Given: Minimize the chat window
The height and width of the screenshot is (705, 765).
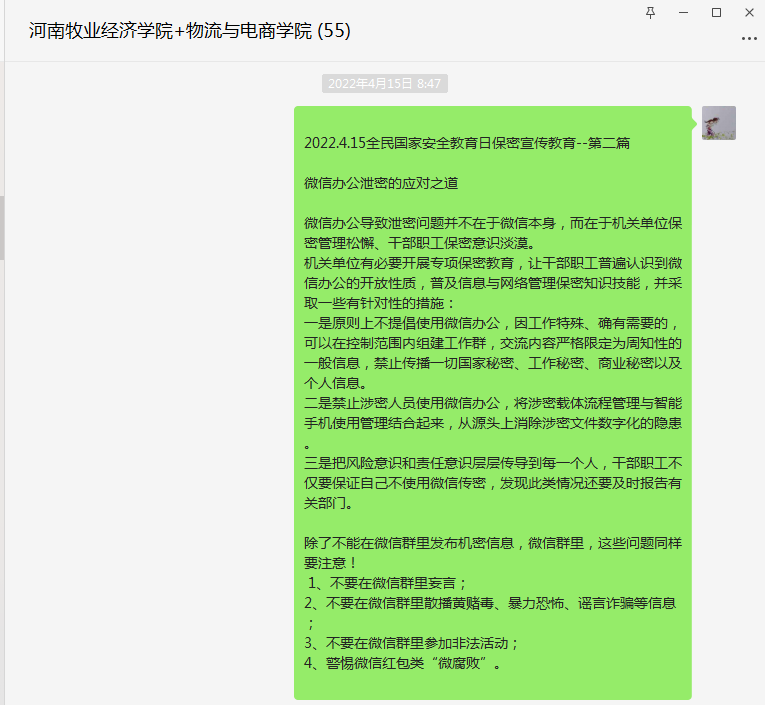Looking at the screenshot, I should pyautogui.click(x=683, y=12).
